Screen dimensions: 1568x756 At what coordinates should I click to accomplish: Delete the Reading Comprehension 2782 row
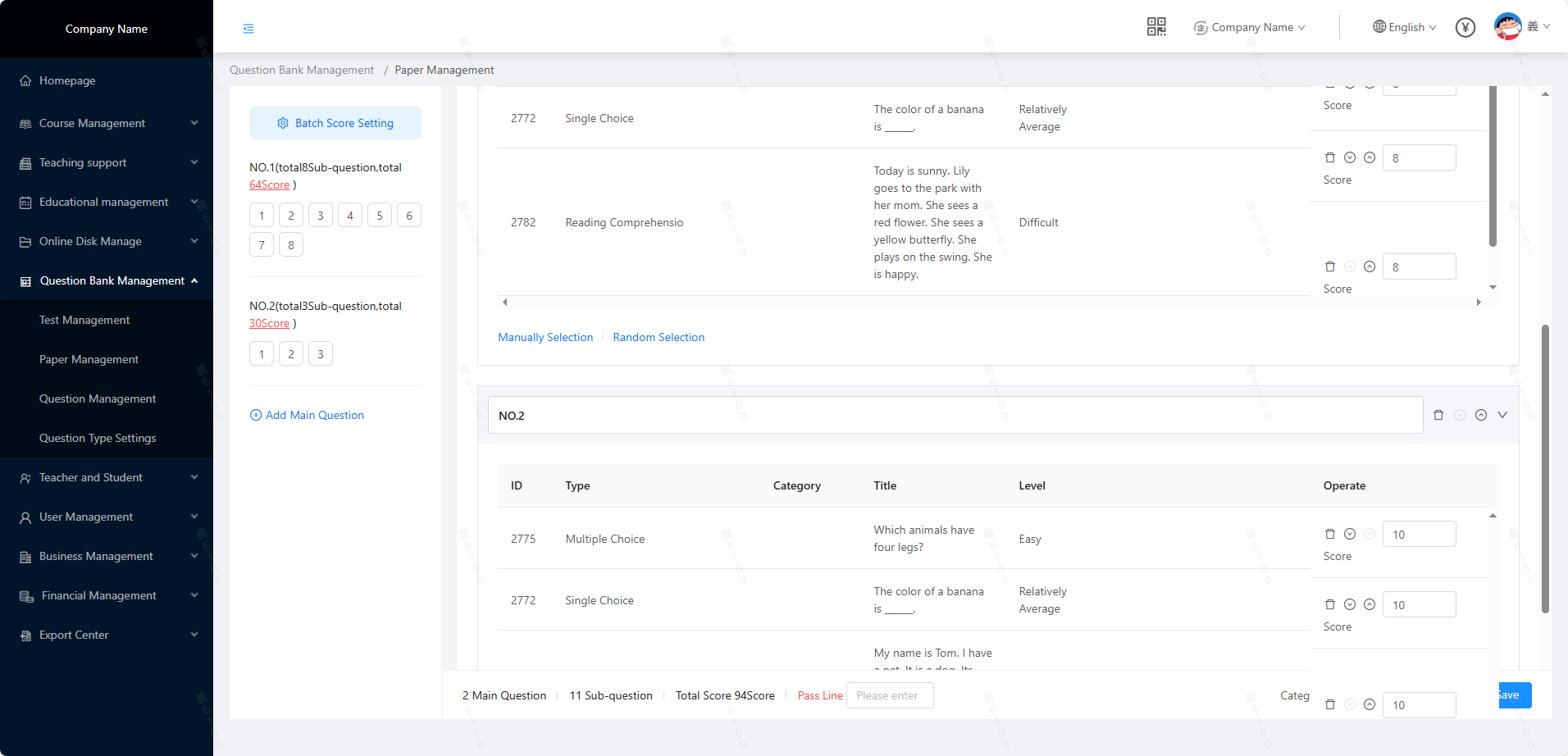click(1329, 157)
